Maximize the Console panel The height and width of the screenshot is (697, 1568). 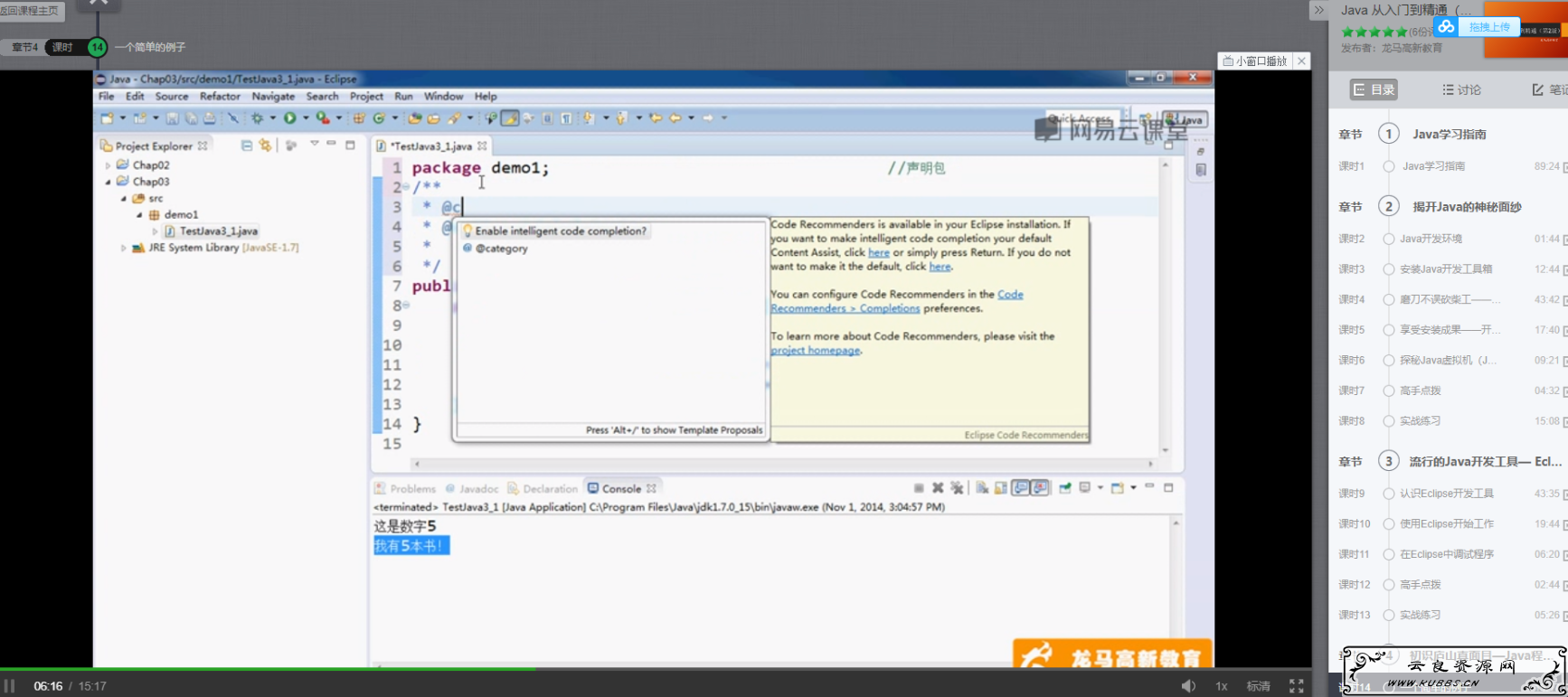tap(1168, 487)
